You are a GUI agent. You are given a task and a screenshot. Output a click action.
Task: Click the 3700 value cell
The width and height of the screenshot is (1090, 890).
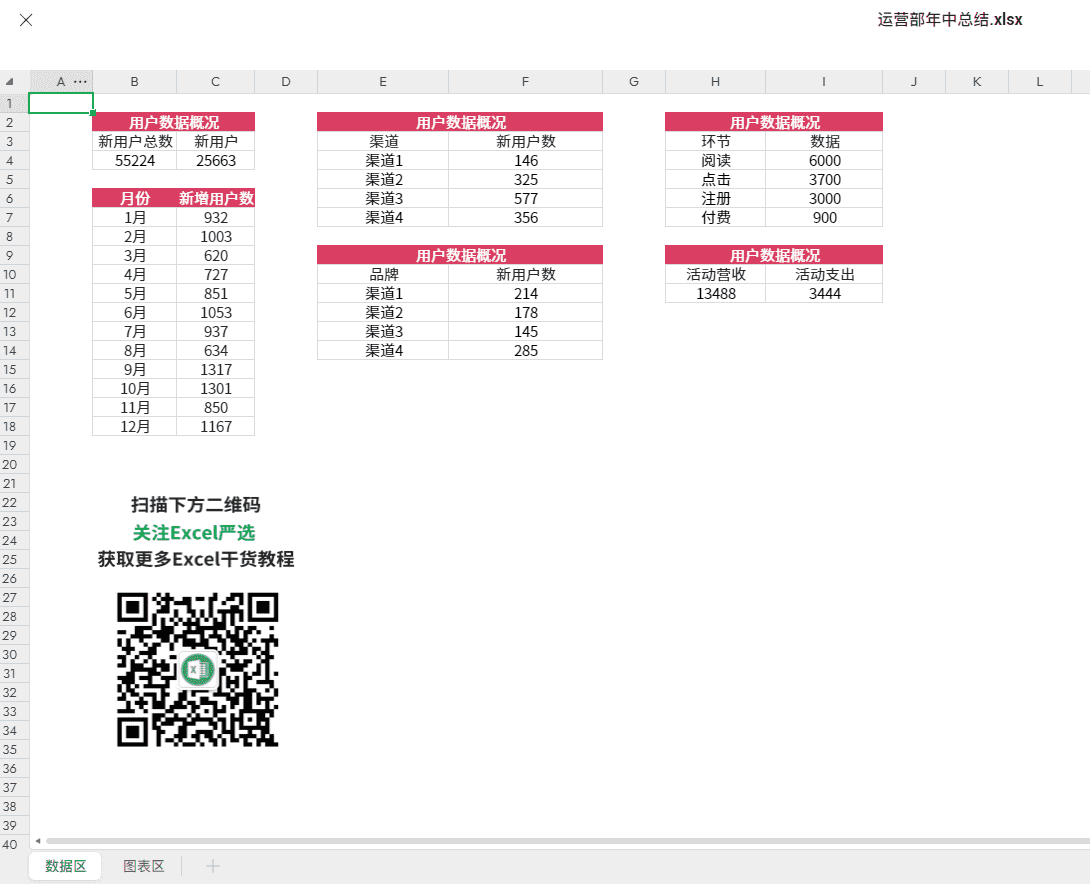pyautogui.click(x=824, y=179)
